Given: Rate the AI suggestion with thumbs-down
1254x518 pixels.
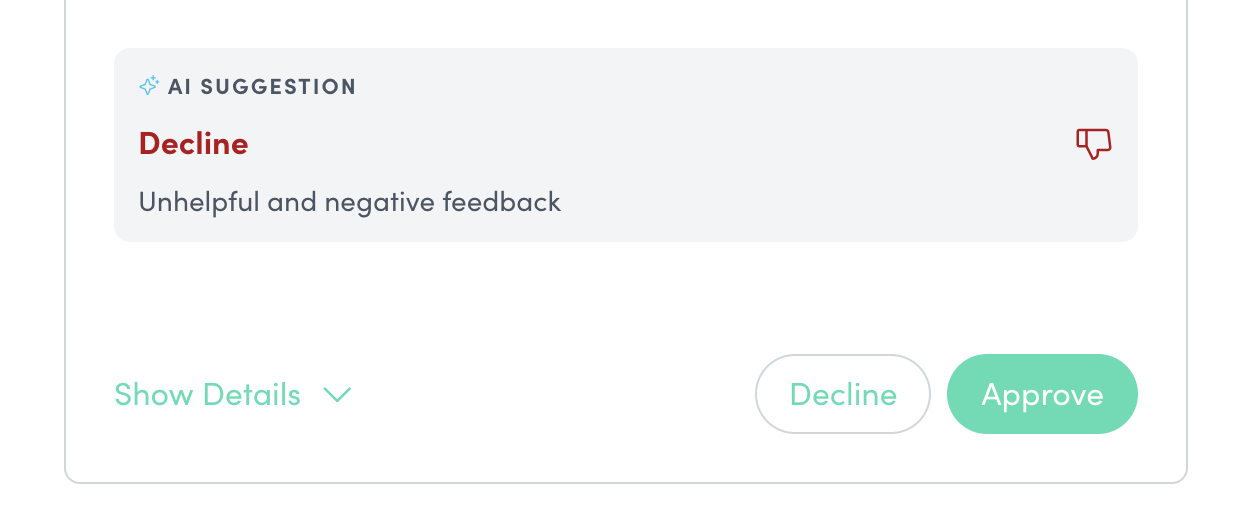Looking at the screenshot, I should point(1093,143).
